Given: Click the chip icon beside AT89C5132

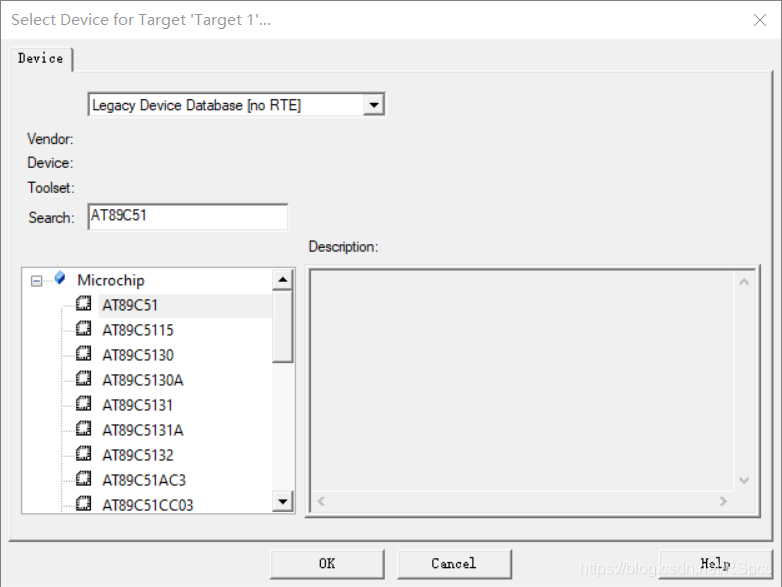Looking at the screenshot, I should pyautogui.click(x=83, y=453).
